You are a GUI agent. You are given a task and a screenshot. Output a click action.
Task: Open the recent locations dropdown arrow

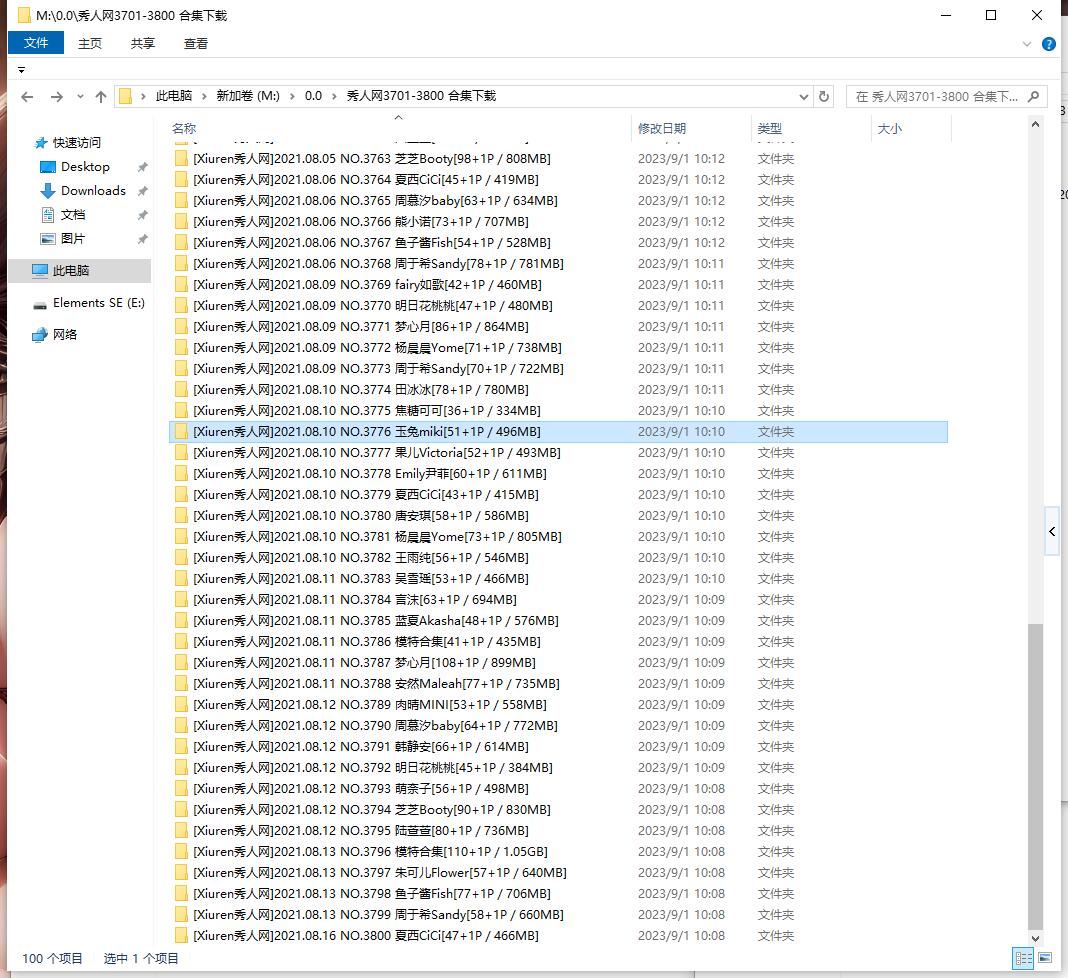80,97
